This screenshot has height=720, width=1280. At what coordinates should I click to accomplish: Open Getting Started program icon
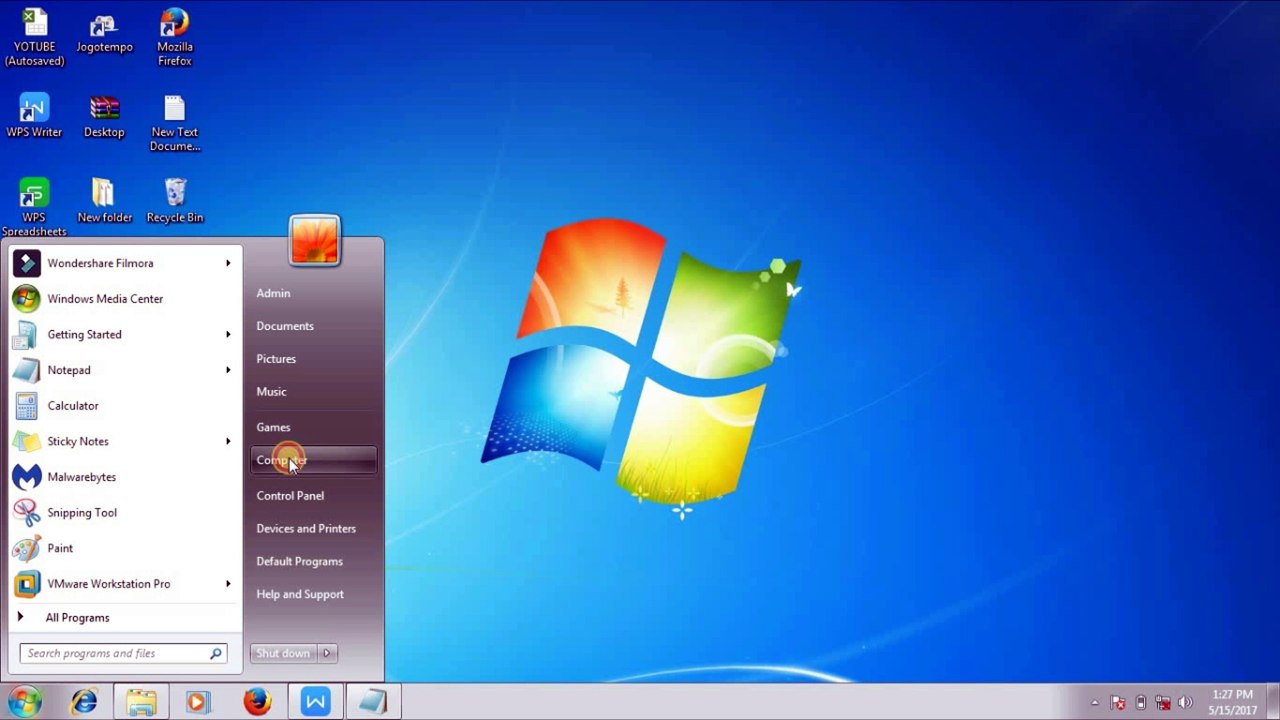point(26,334)
